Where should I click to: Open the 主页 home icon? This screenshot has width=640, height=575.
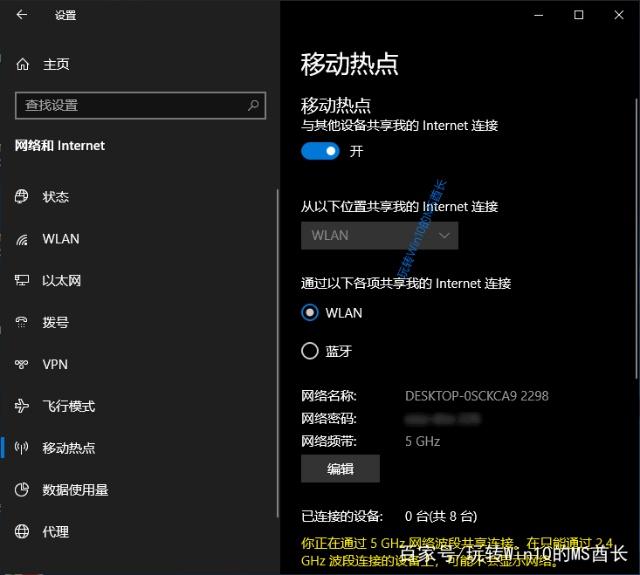coord(22,64)
